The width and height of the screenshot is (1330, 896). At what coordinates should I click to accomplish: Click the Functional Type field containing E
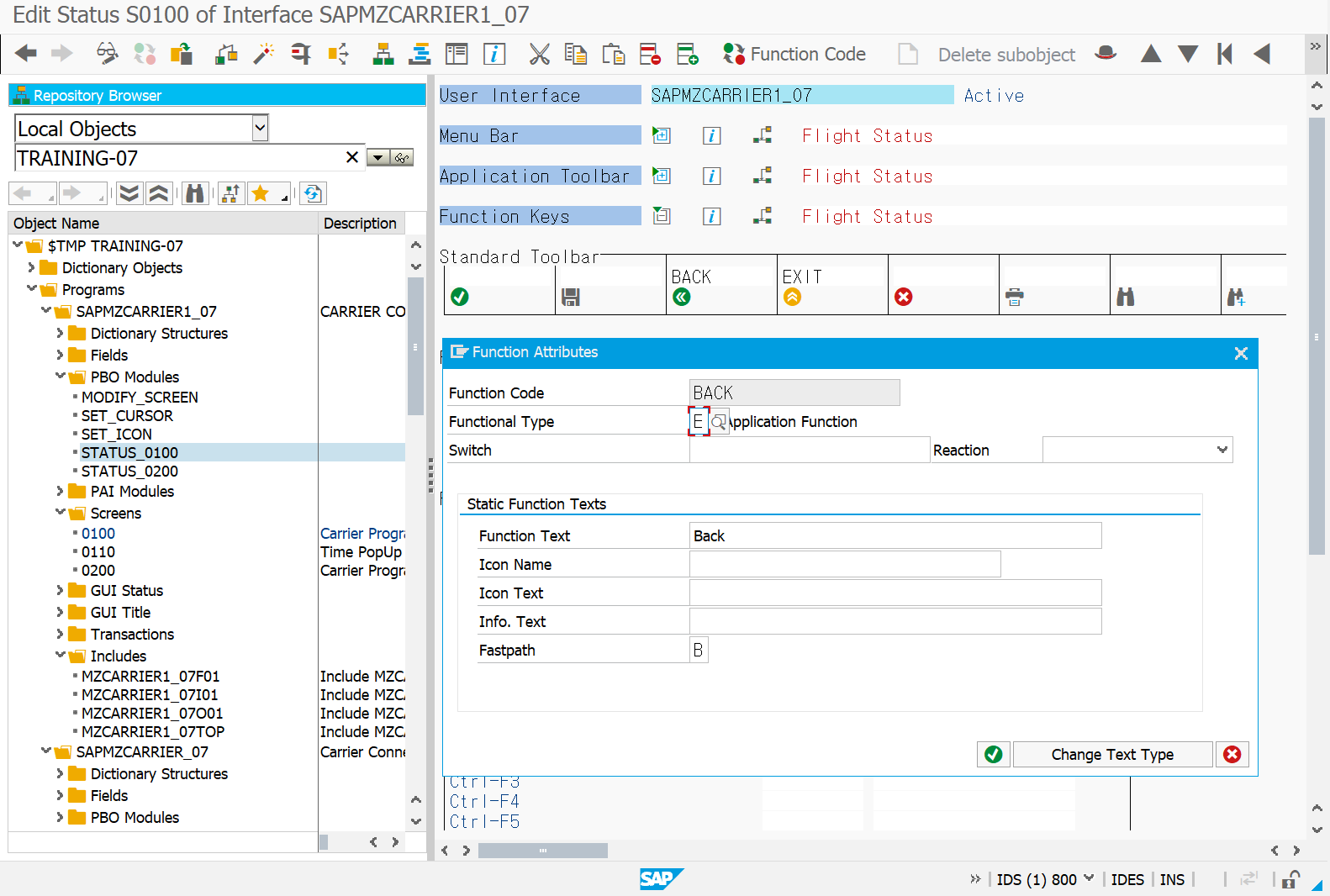point(699,421)
